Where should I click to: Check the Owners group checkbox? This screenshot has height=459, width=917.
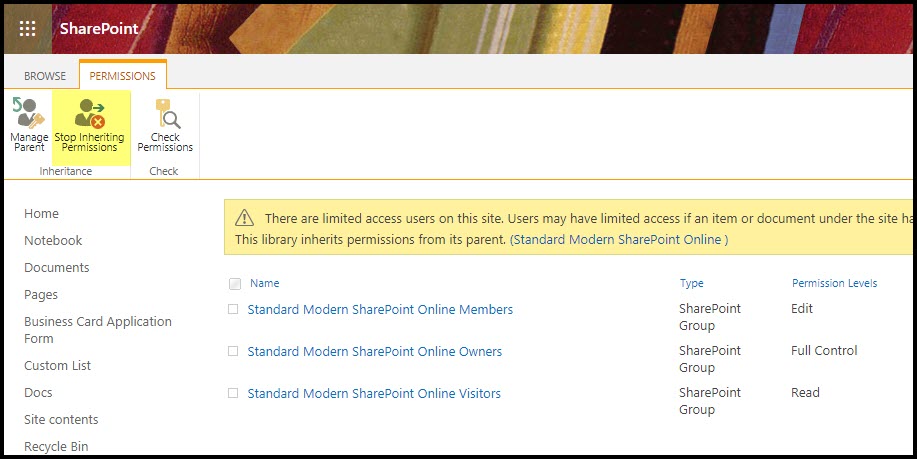(233, 352)
